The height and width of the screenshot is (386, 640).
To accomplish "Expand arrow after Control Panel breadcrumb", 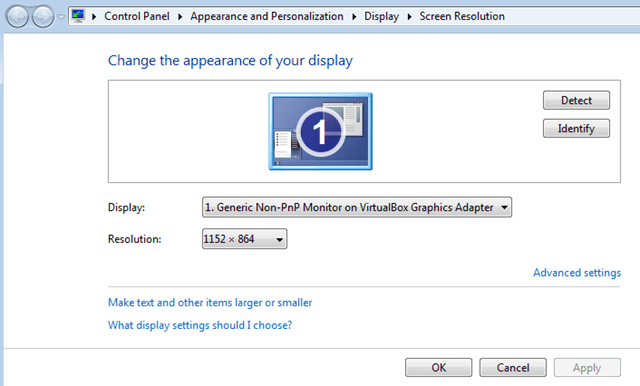I will click(180, 17).
